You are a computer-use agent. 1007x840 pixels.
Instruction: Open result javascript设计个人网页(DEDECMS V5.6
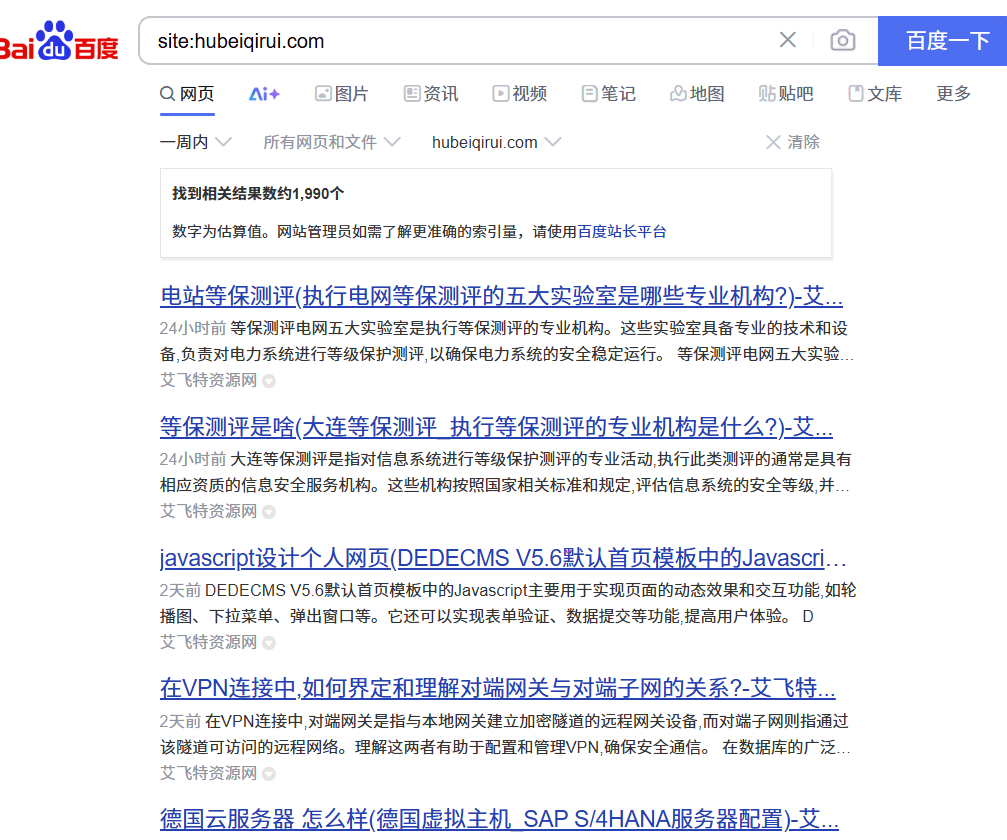[x=503, y=558]
